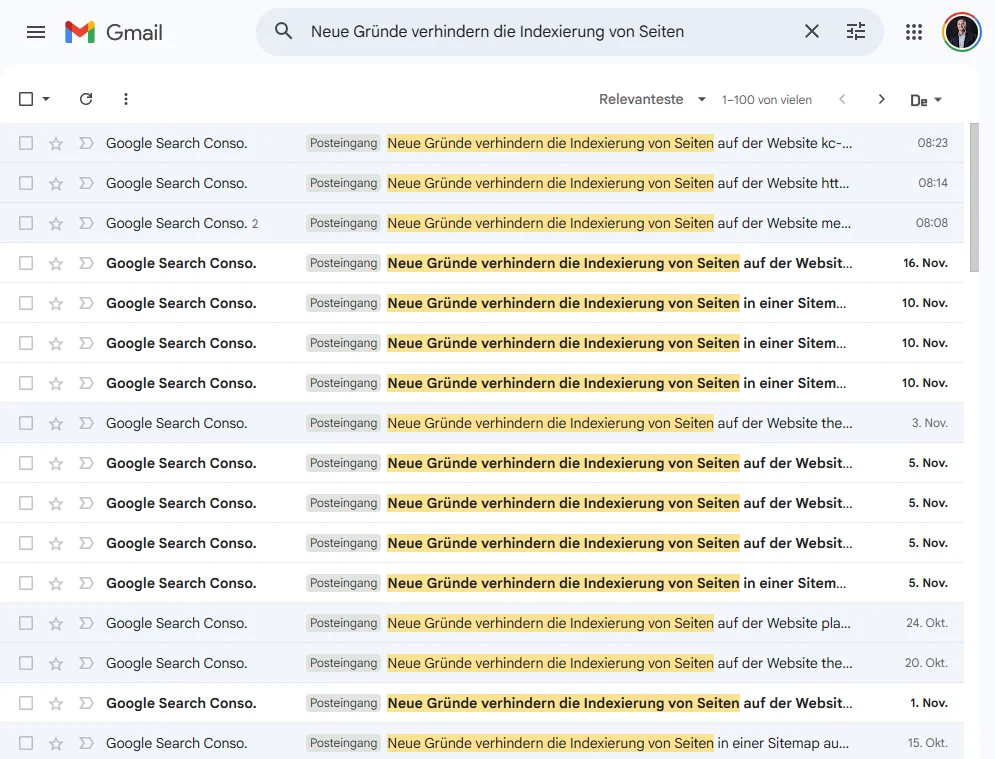Open the Posteingang label on the top email
The height and width of the screenshot is (759, 995).
pyautogui.click(x=343, y=143)
